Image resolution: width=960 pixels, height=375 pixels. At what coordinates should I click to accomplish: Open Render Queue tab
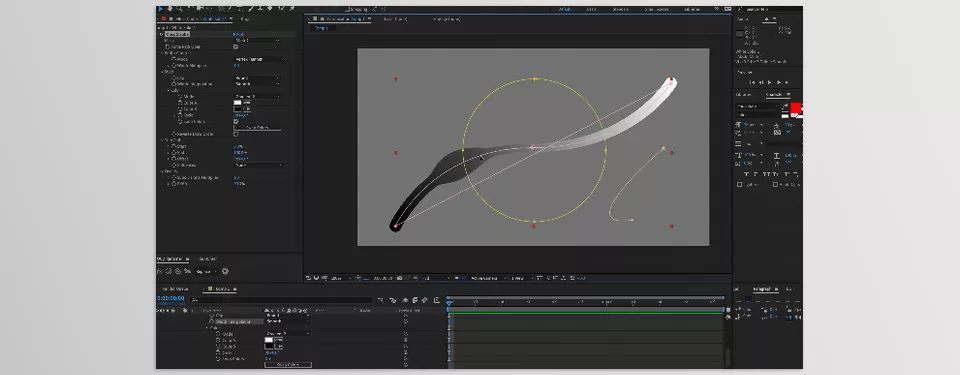(175, 289)
